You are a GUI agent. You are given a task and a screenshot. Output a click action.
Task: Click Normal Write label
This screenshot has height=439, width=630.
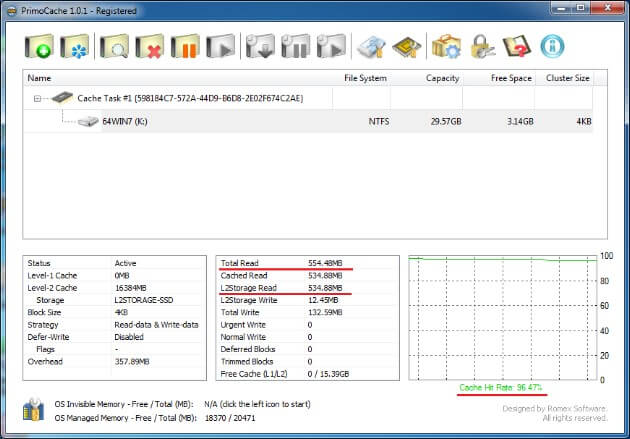tap(243, 337)
